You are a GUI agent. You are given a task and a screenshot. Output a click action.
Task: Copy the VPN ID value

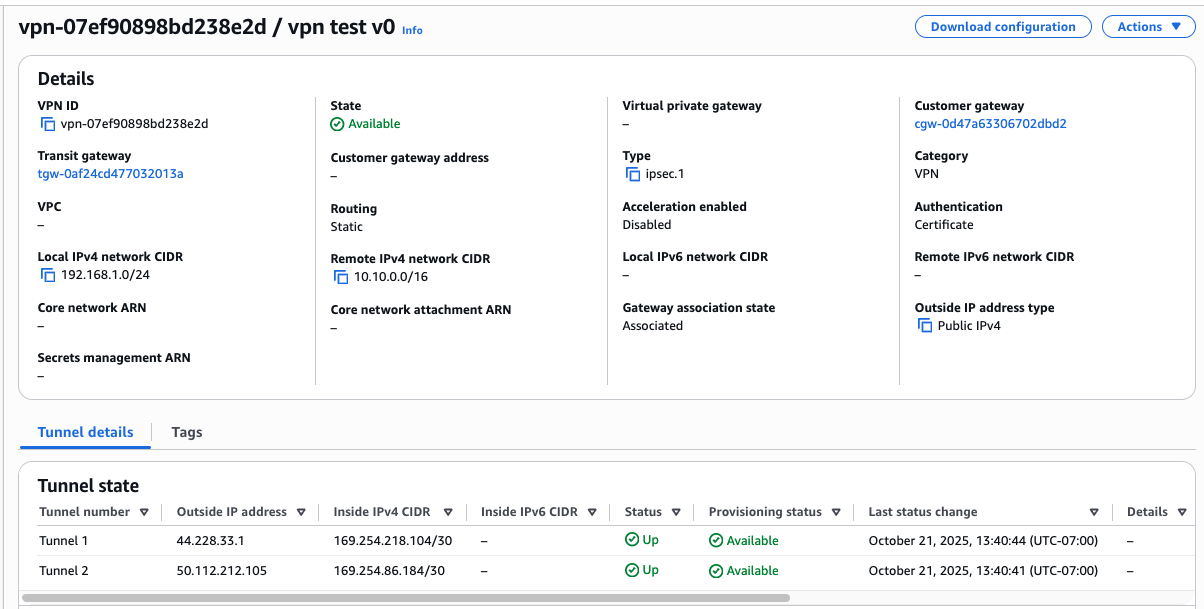47,124
